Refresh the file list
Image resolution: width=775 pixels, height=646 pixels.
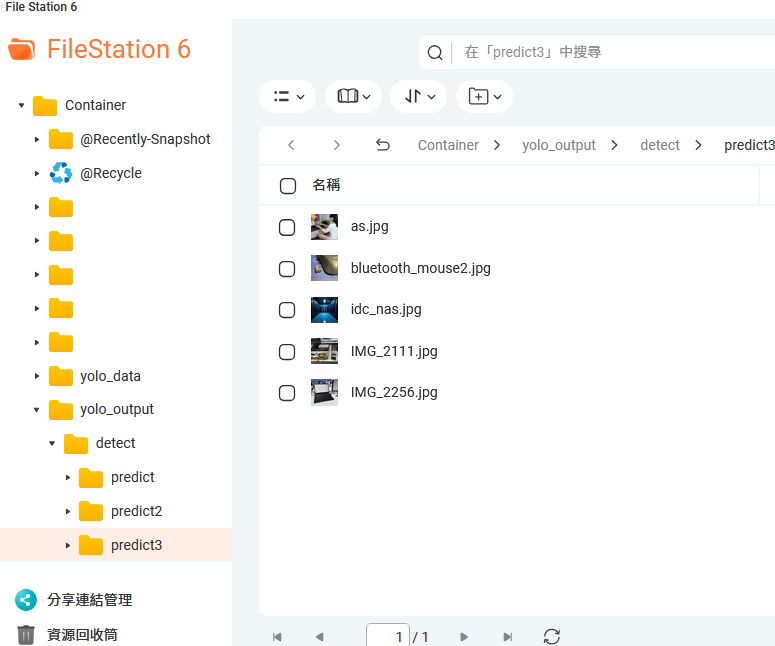(551, 637)
